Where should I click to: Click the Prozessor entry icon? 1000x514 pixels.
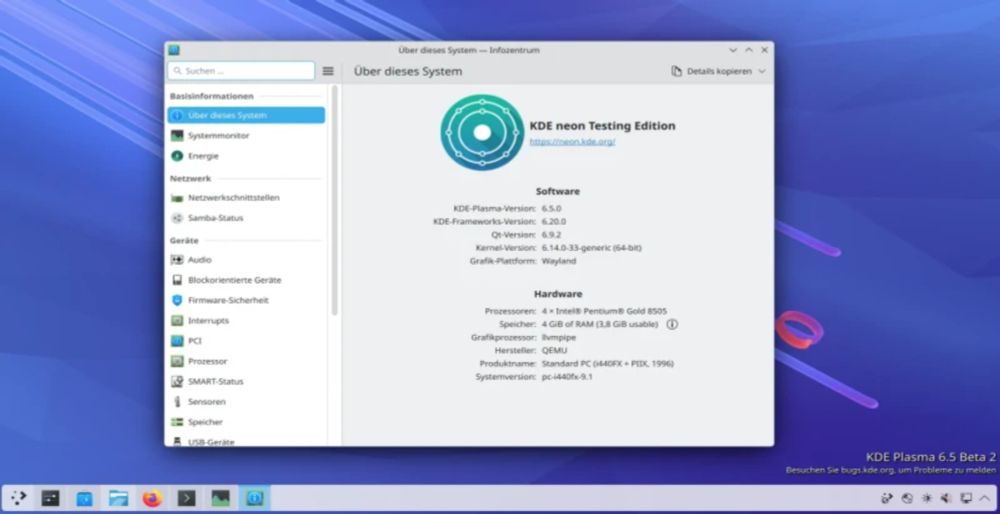tap(177, 362)
